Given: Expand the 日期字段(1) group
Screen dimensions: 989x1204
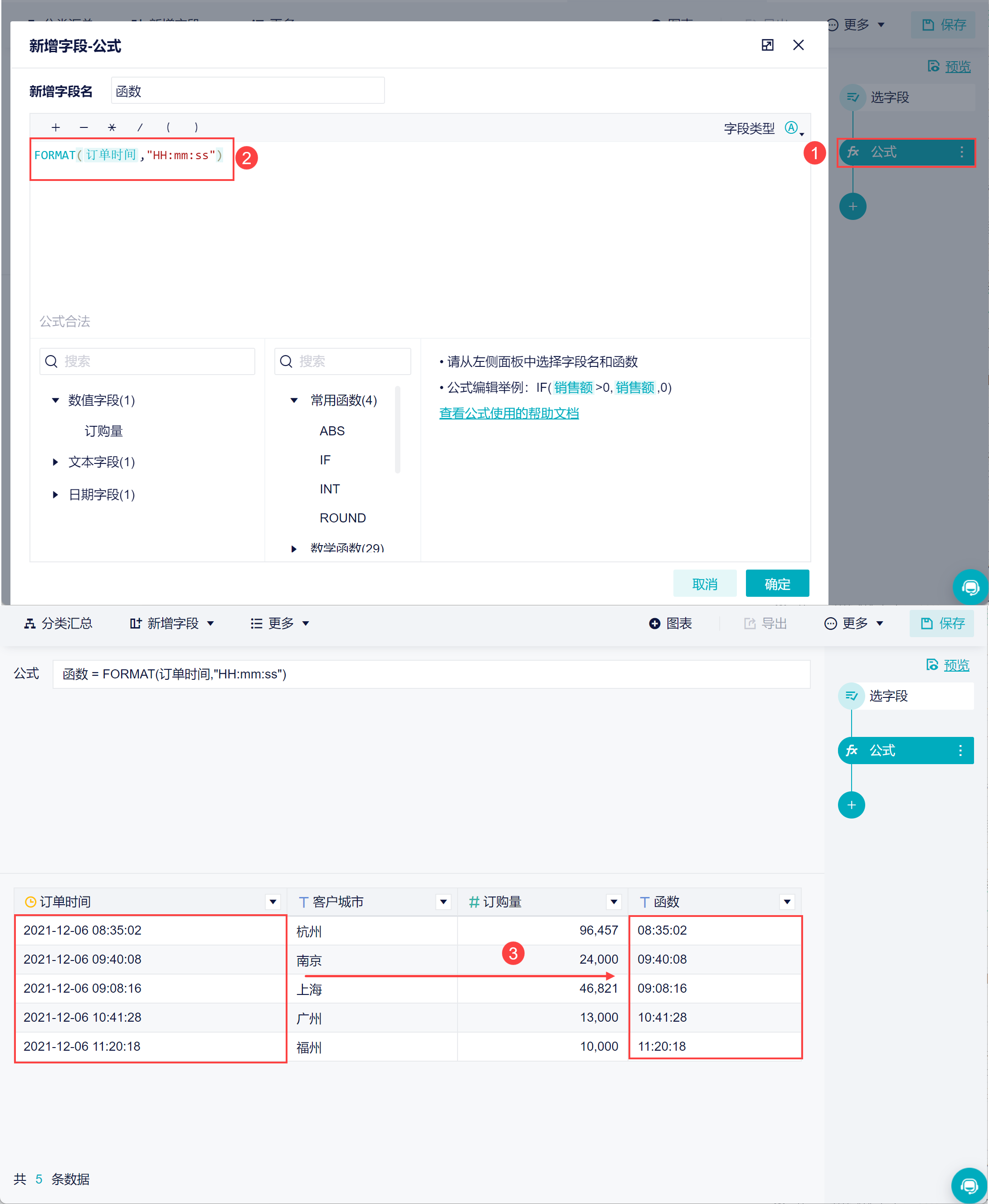Looking at the screenshot, I should click(55, 495).
